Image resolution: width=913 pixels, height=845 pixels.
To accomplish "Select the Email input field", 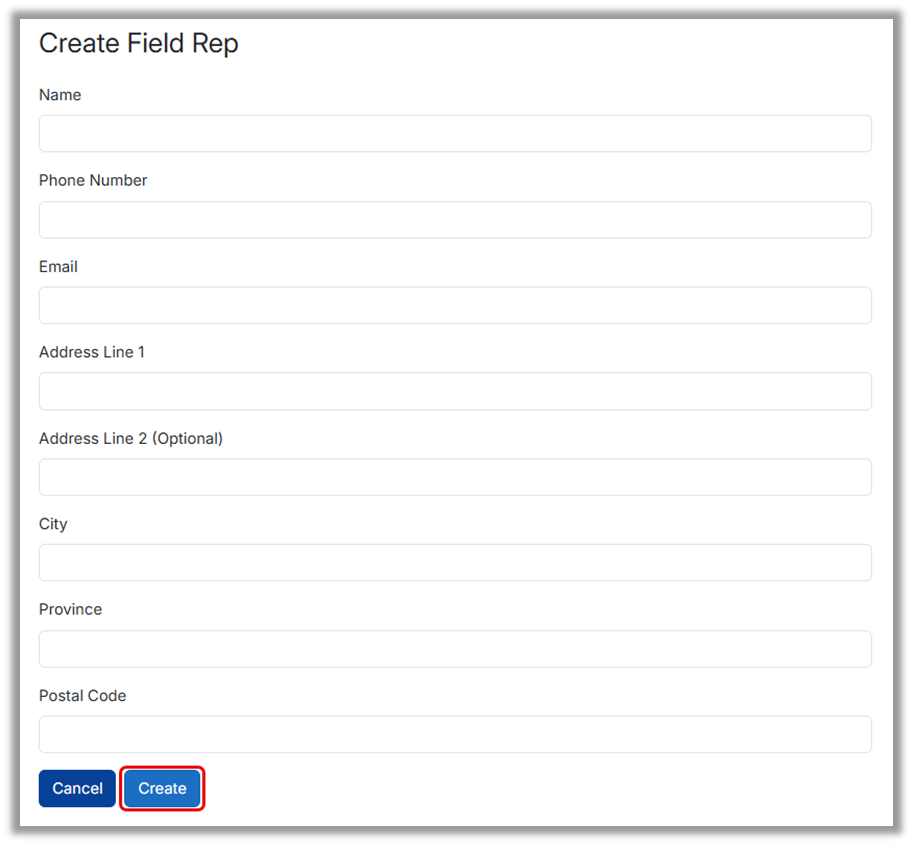I will (x=455, y=305).
